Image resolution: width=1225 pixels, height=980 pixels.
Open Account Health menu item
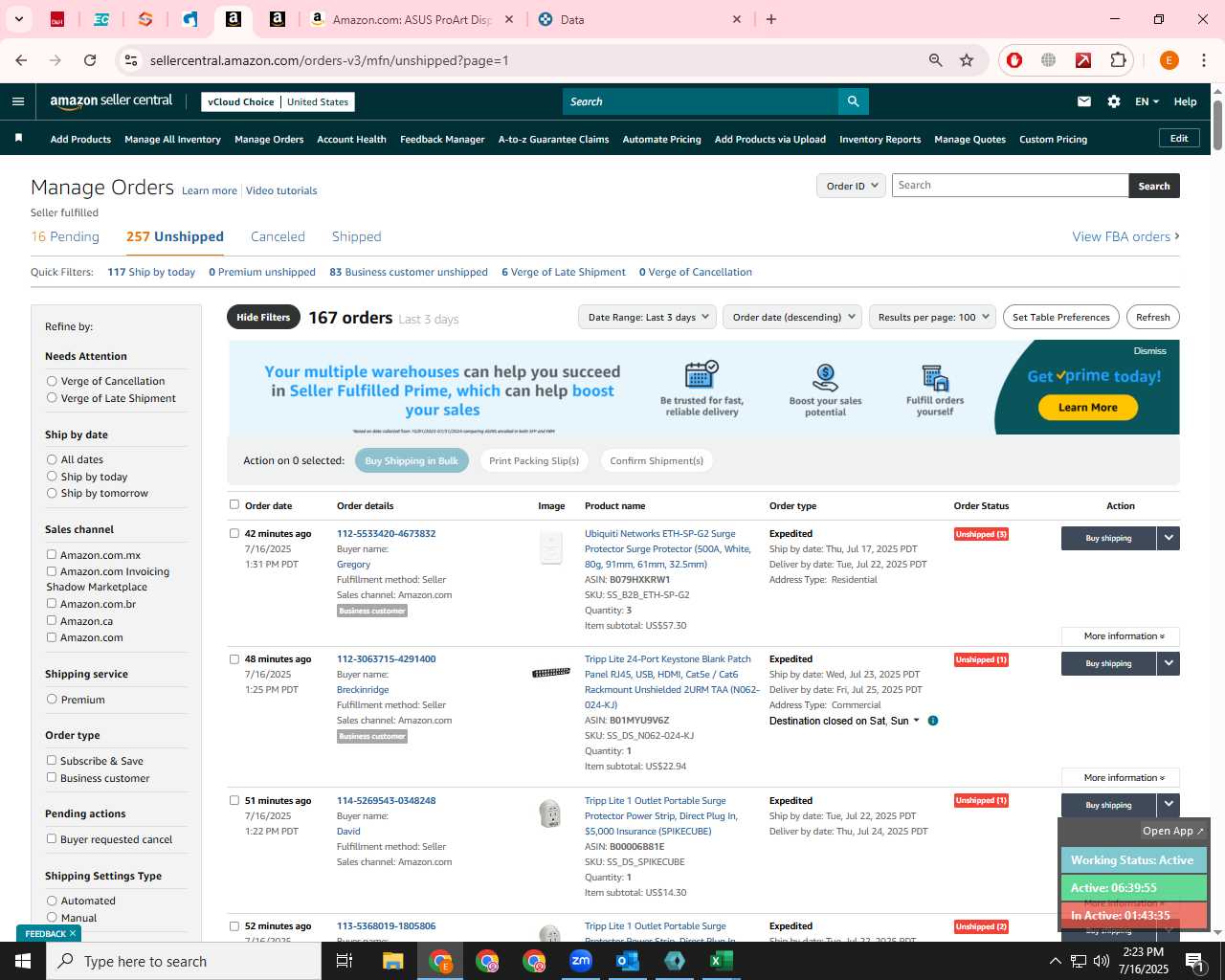(351, 139)
